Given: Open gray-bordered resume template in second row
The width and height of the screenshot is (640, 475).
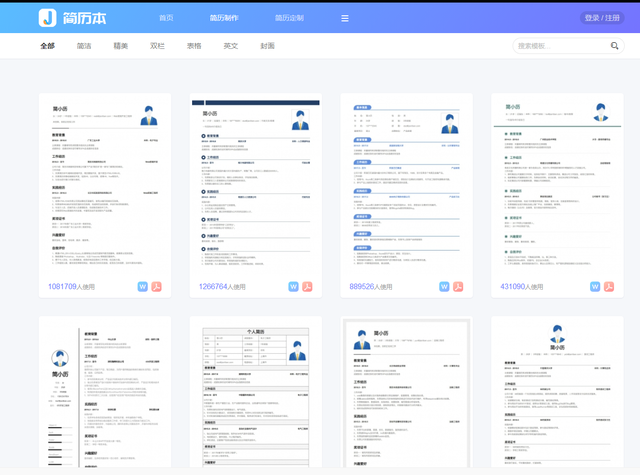Looking at the screenshot, I should pos(407,392).
